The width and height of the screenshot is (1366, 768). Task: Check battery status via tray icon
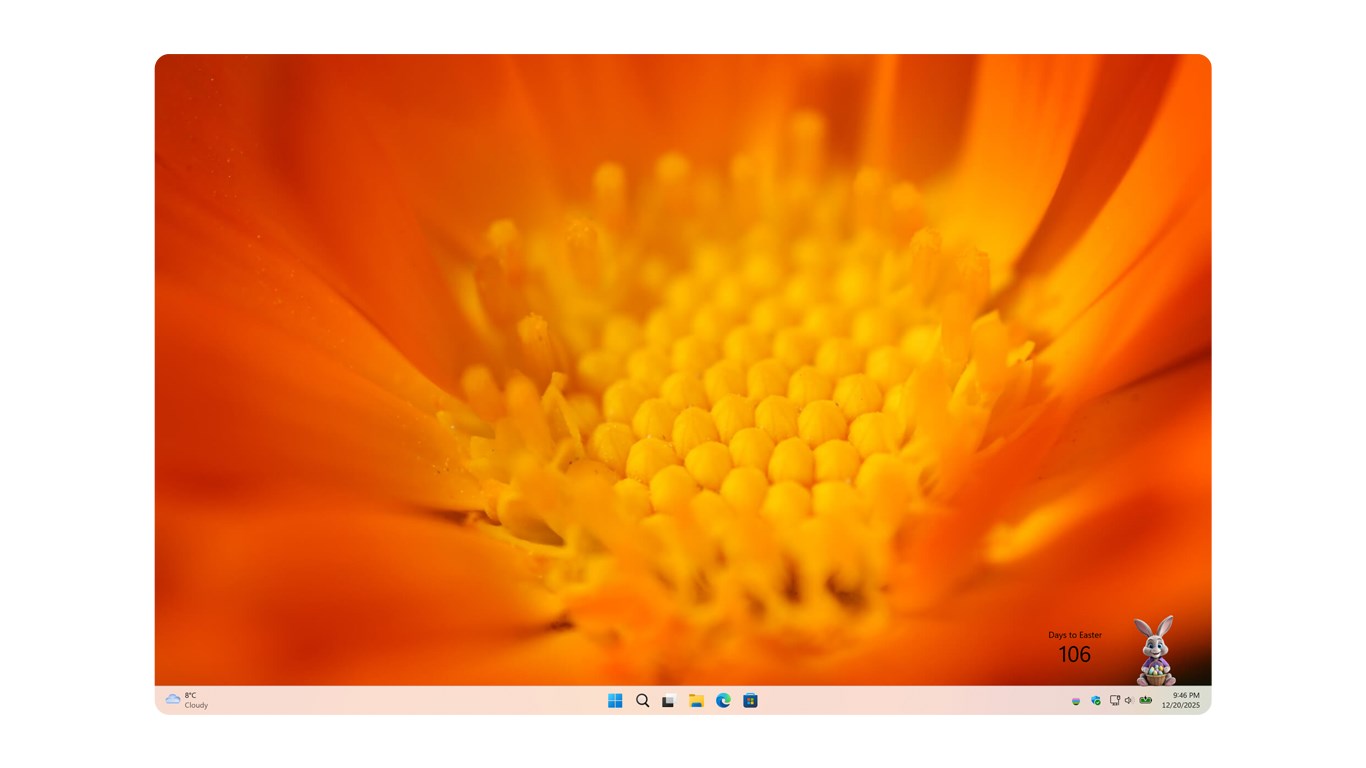tap(1145, 701)
